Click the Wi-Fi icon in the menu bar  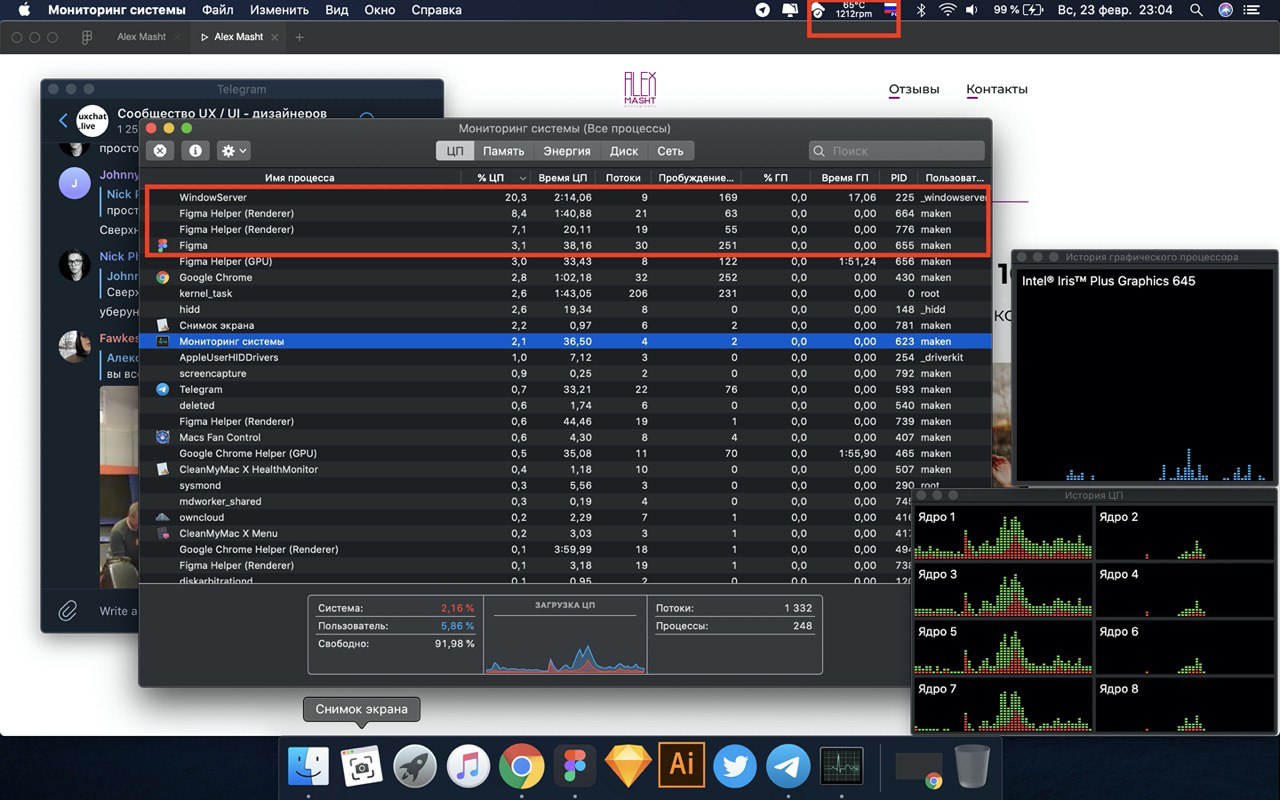point(946,10)
